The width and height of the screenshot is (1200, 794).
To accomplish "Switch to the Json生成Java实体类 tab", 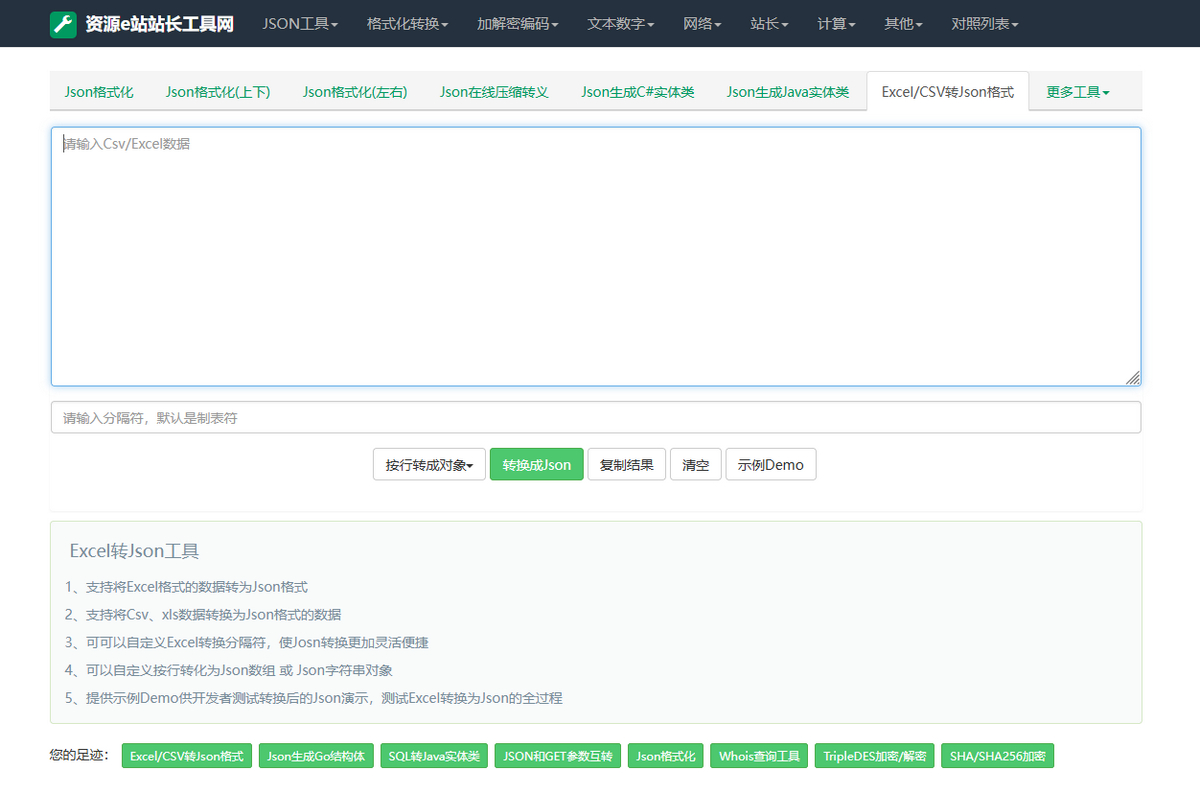I will point(788,92).
